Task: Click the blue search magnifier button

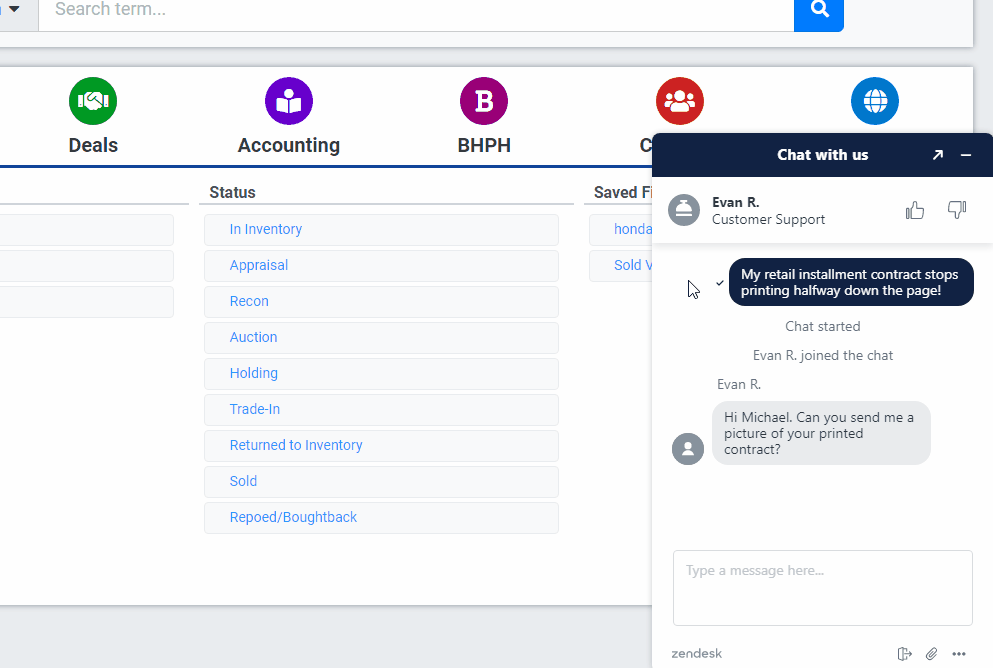Action: pos(819,11)
